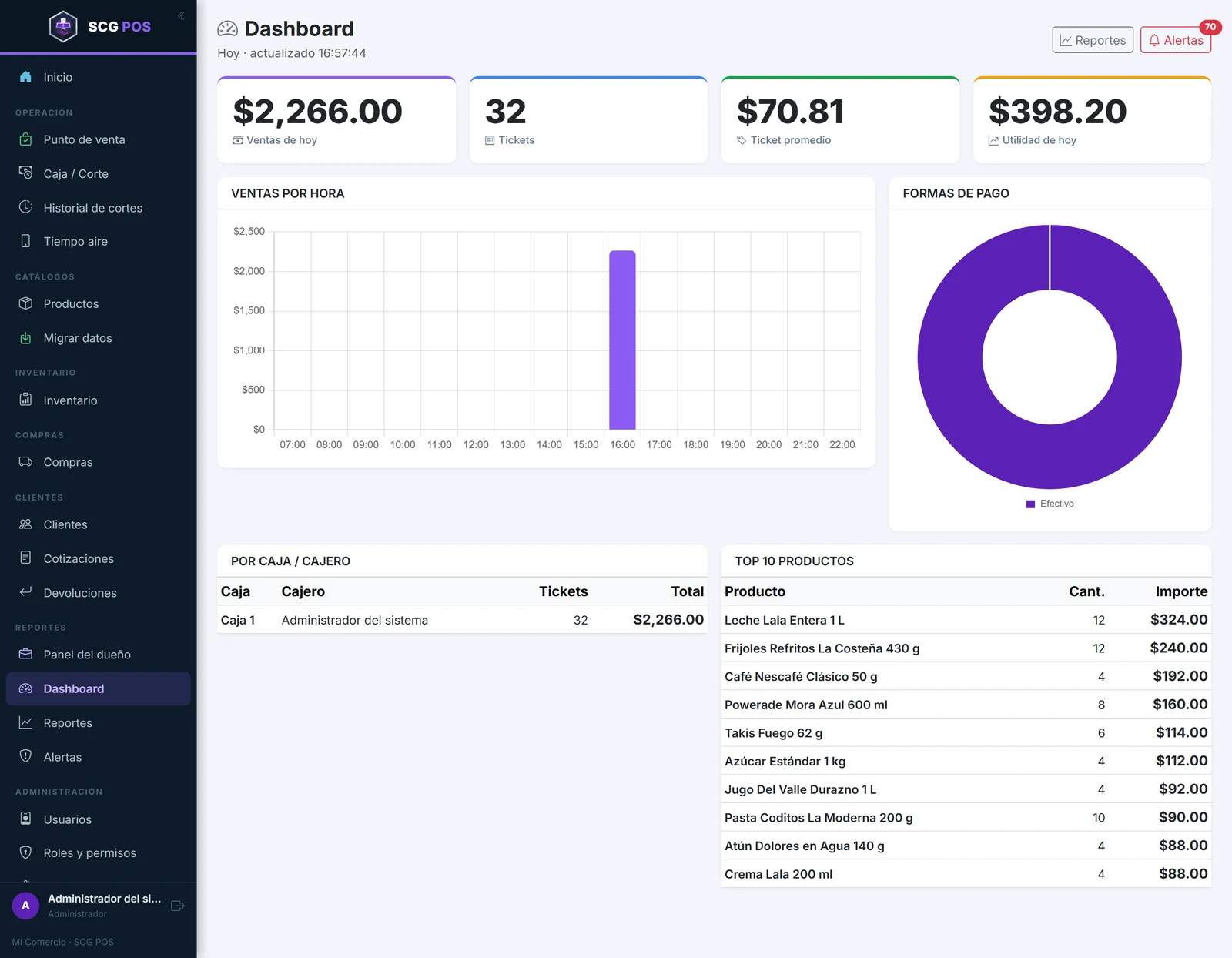Open Roles y permisos page
1232x958 pixels.
98,852
